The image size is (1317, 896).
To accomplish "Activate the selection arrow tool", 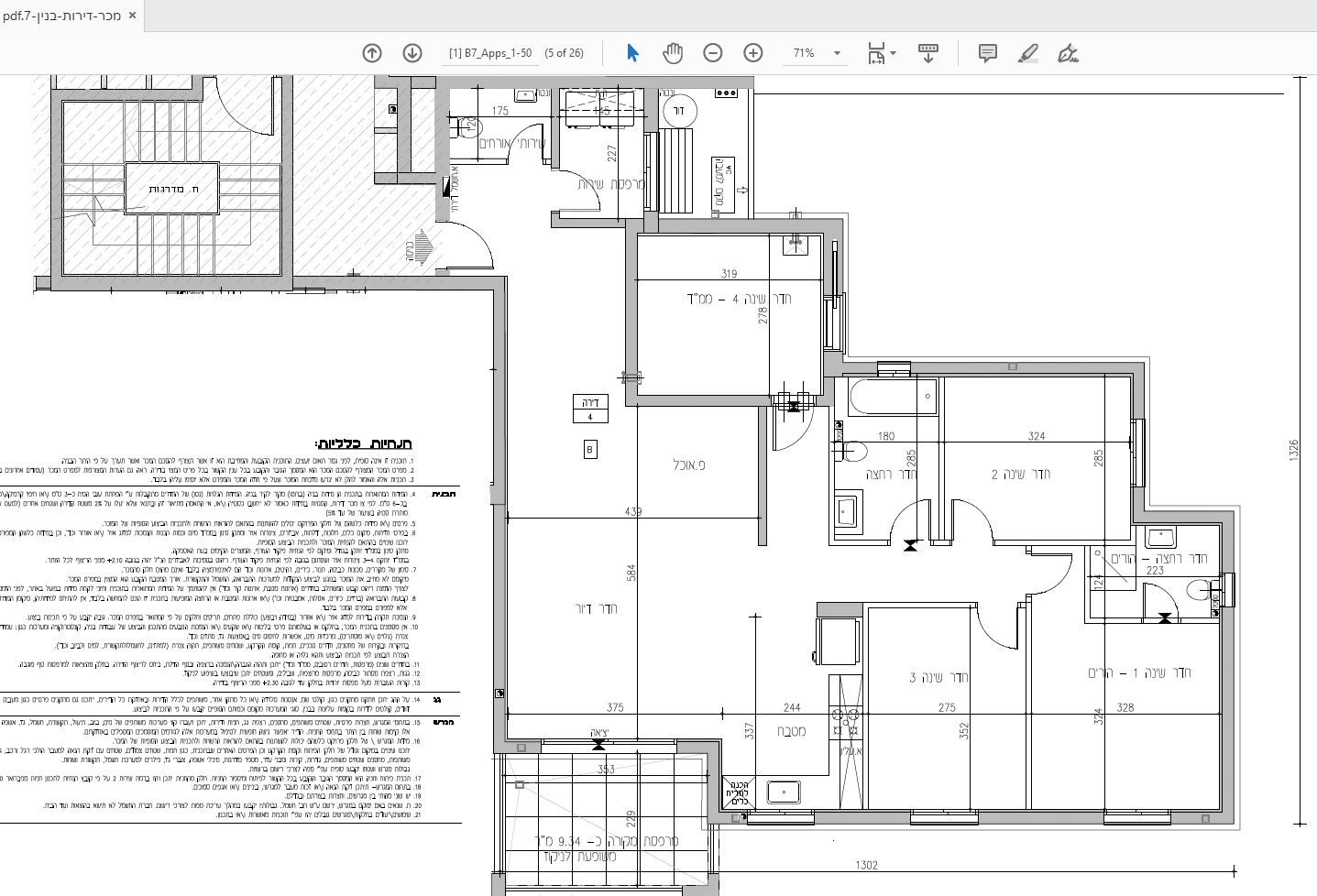I will click(x=632, y=53).
